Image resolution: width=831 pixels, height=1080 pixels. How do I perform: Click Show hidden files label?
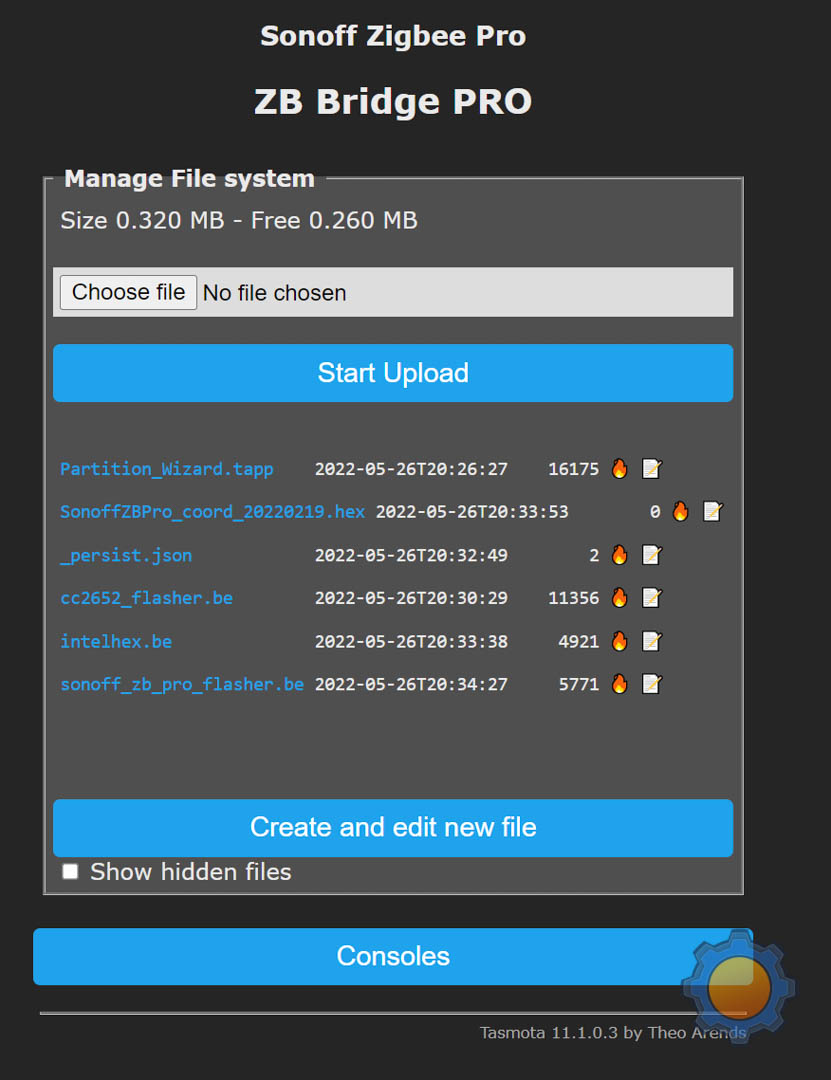click(x=191, y=872)
